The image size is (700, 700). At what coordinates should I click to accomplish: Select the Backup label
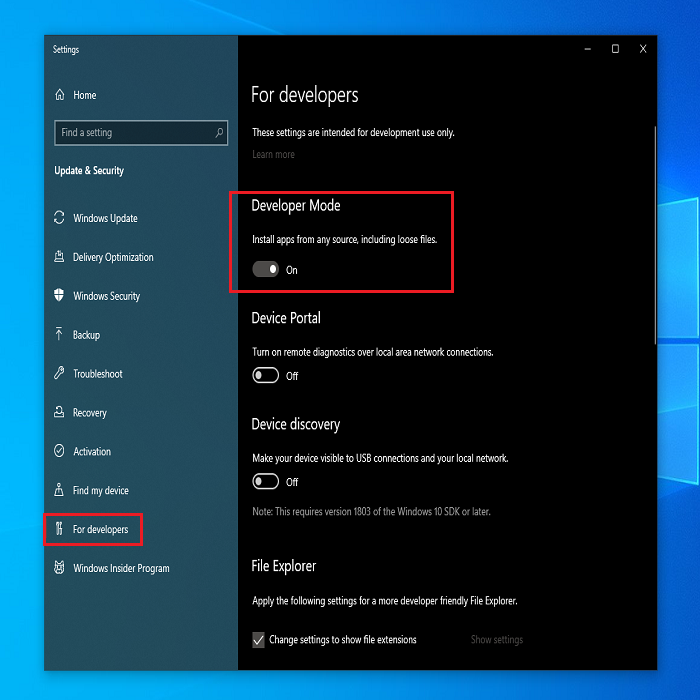pyautogui.click(x=86, y=335)
